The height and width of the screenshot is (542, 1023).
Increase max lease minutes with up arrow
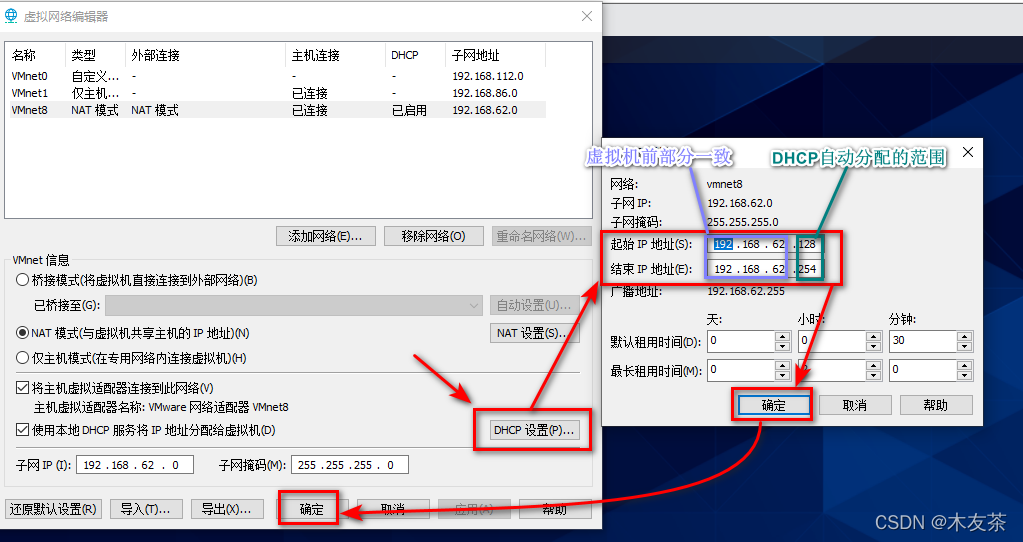[x=965, y=366]
